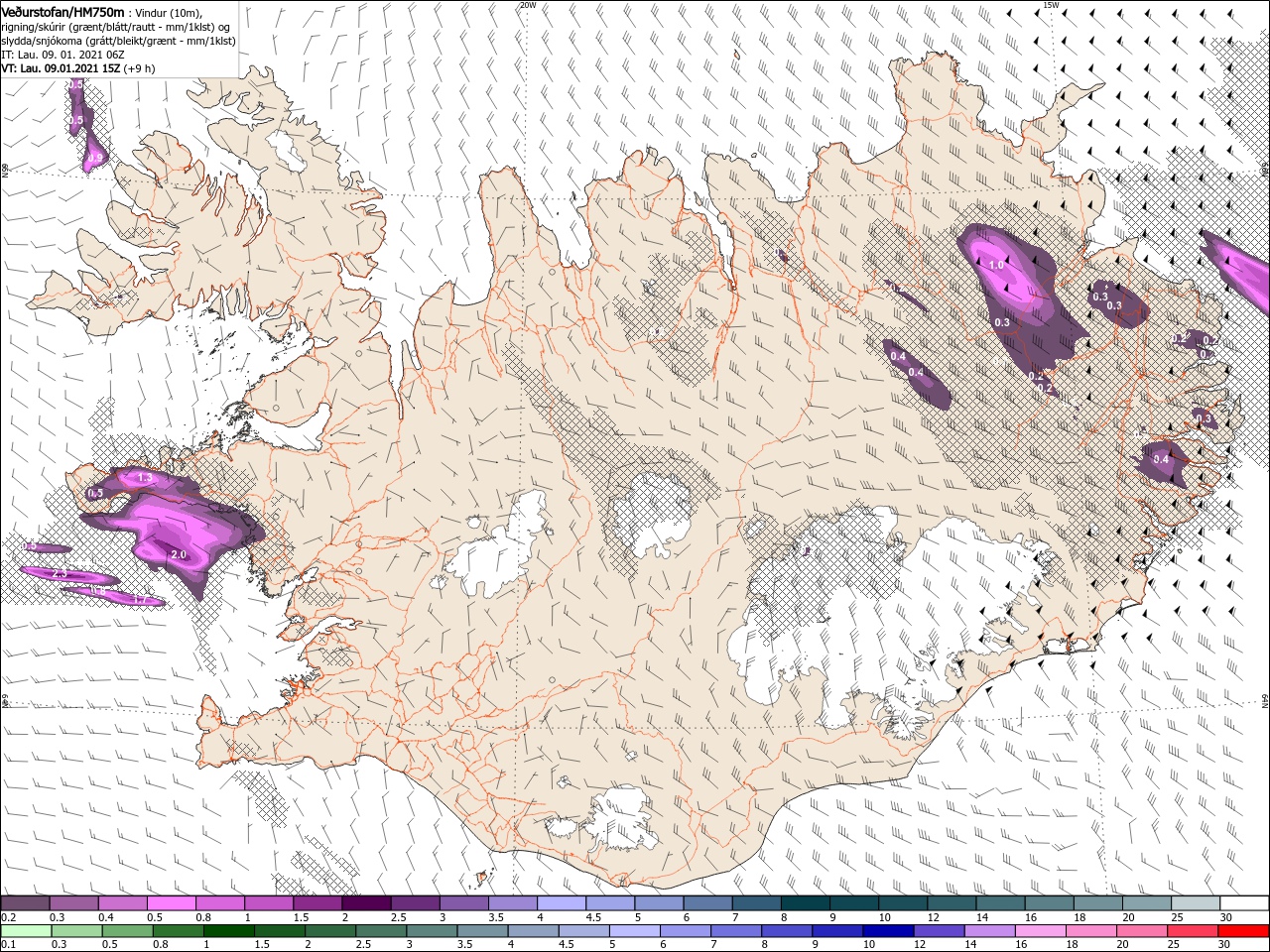Click the '20W' longitude label
This screenshot has height=952, width=1270.
pyautogui.click(x=528, y=5)
